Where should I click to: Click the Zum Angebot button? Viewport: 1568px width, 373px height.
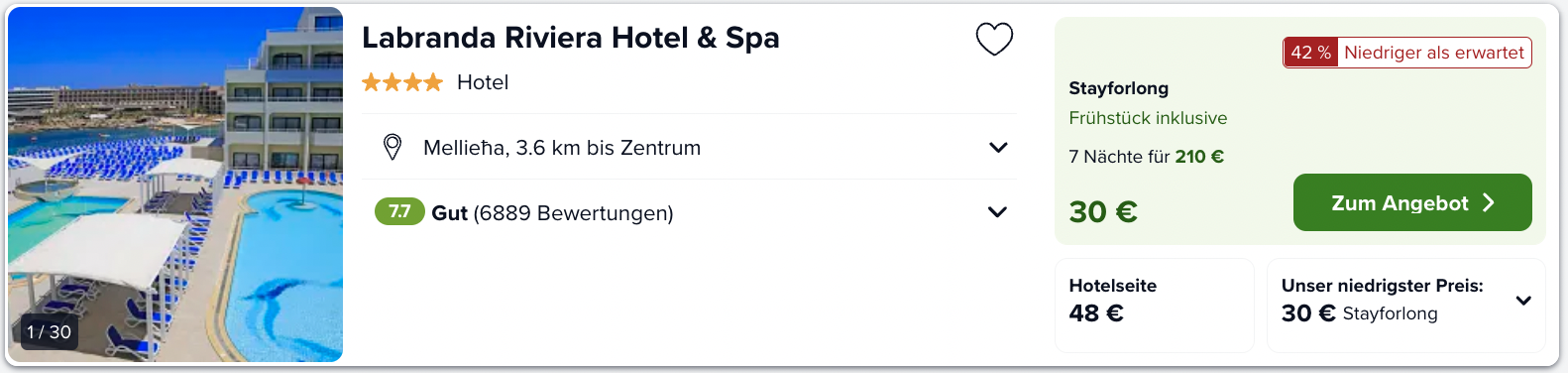coord(1412,202)
